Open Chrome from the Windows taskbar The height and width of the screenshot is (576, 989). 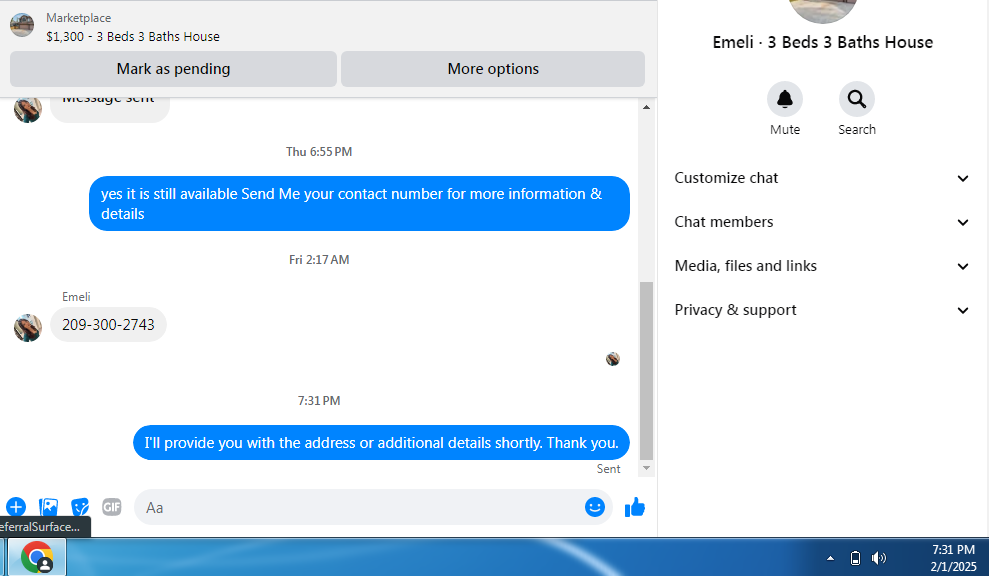coord(37,558)
